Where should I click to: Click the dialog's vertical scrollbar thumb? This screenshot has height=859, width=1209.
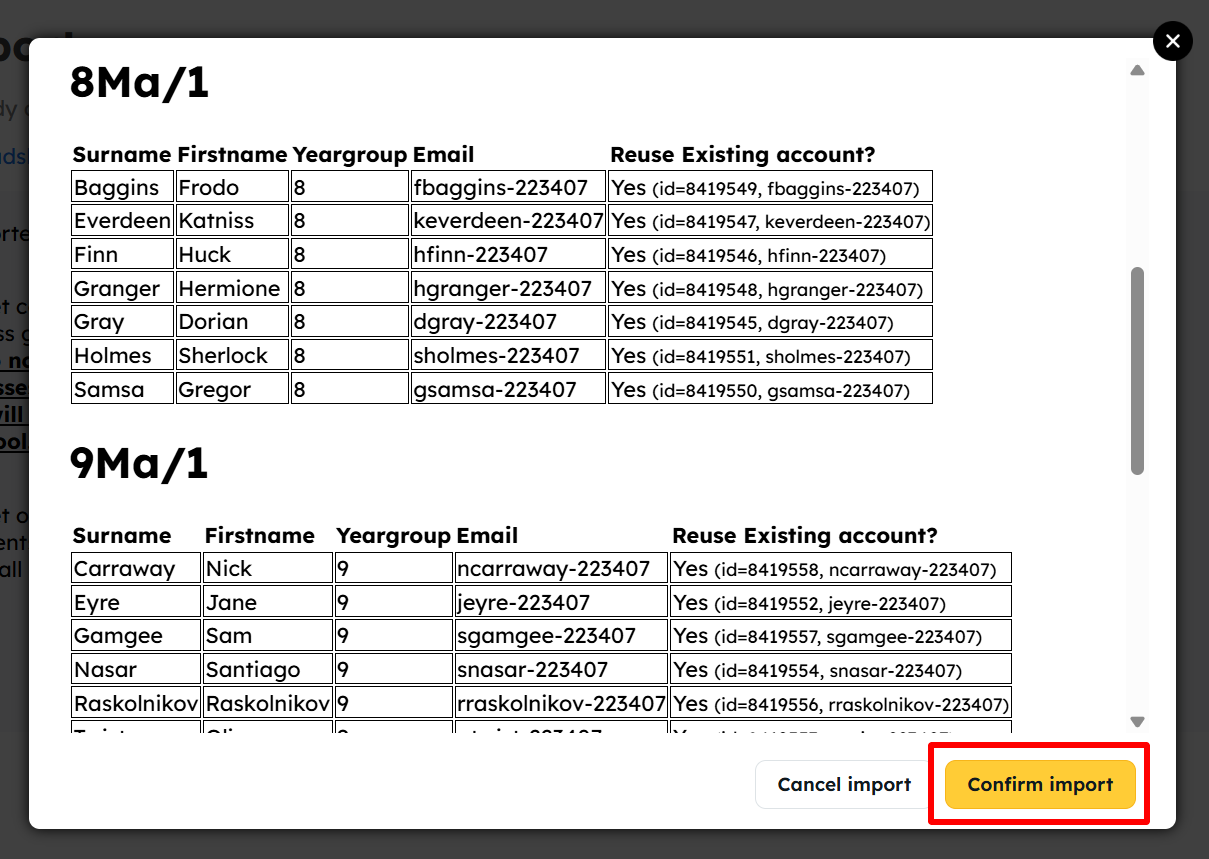point(1137,370)
